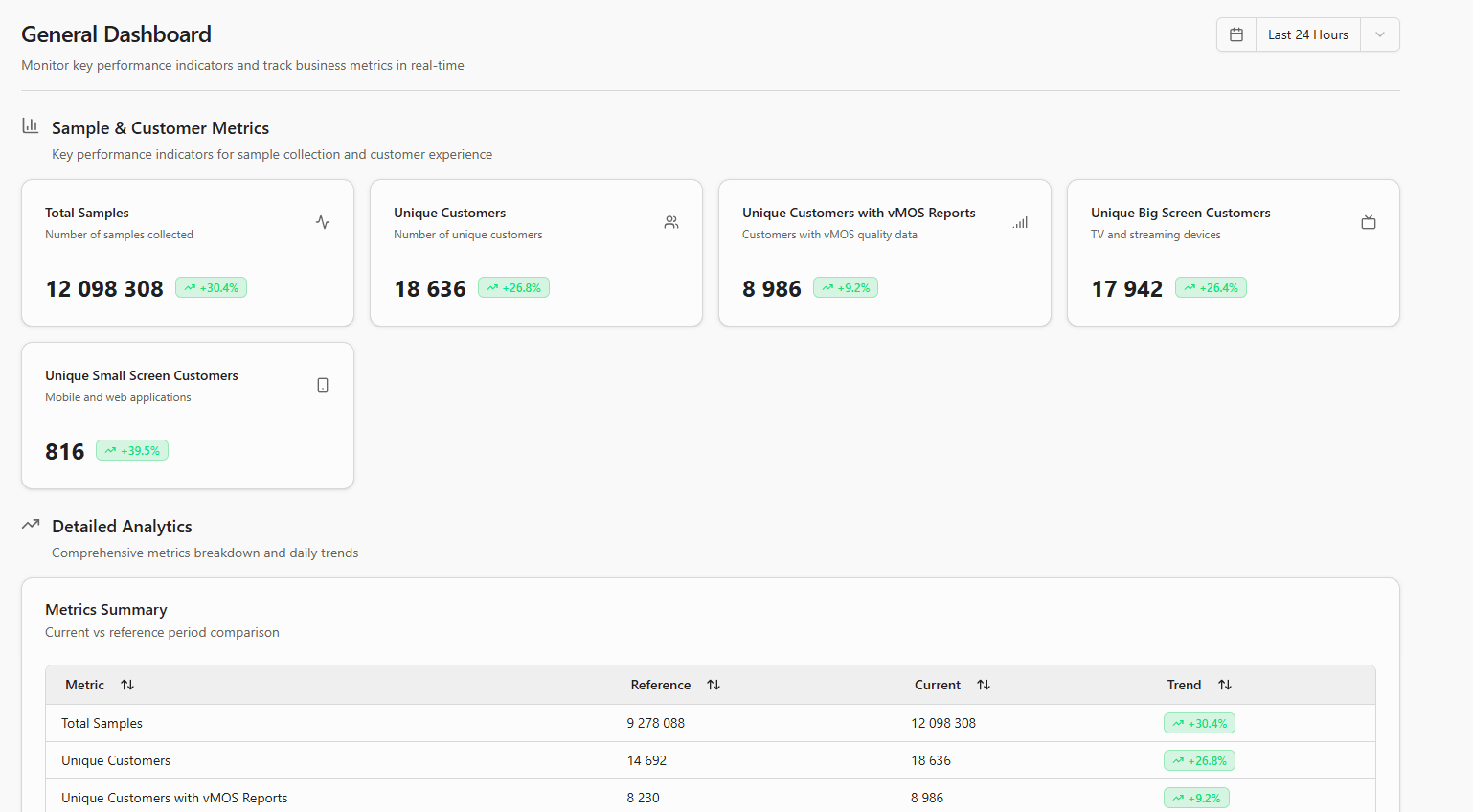Select the Last 24 Hours time range
Screen dimensions: 1473x812
[x=1307, y=34]
